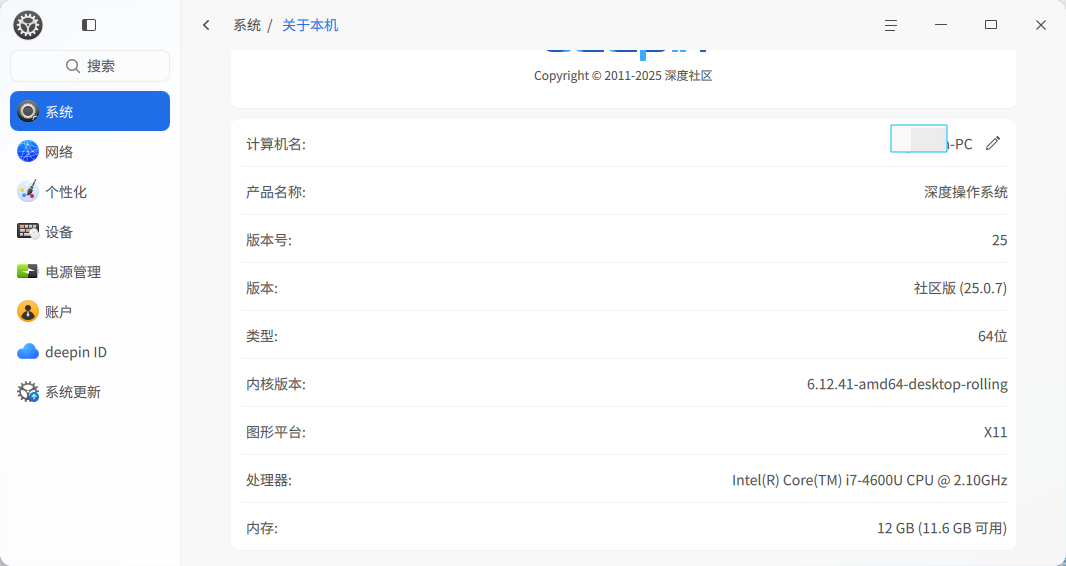Select 系统 category in sidebar
This screenshot has width=1066, height=566.
pyautogui.click(x=90, y=111)
